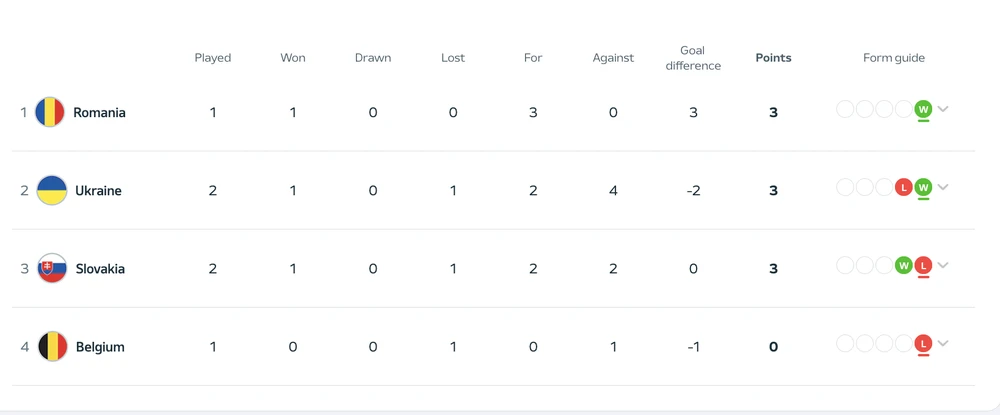Expand Ukraine's form guide chevron
This screenshot has width=1000, height=415.
[943, 187]
